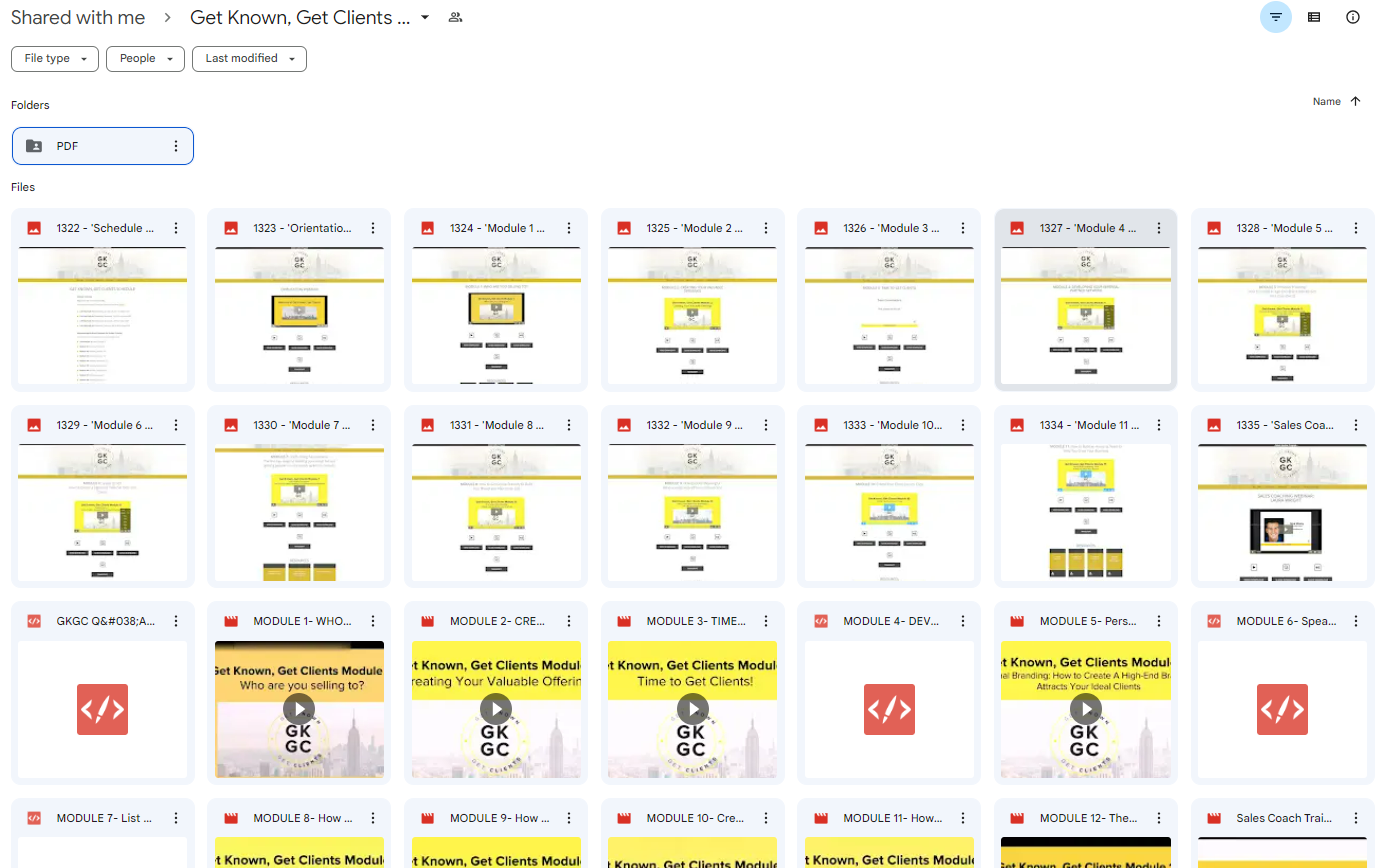Viewport: 1381px width, 868px height.
Task: Open more actions for 1332 Module 9 file
Action: click(766, 426)
